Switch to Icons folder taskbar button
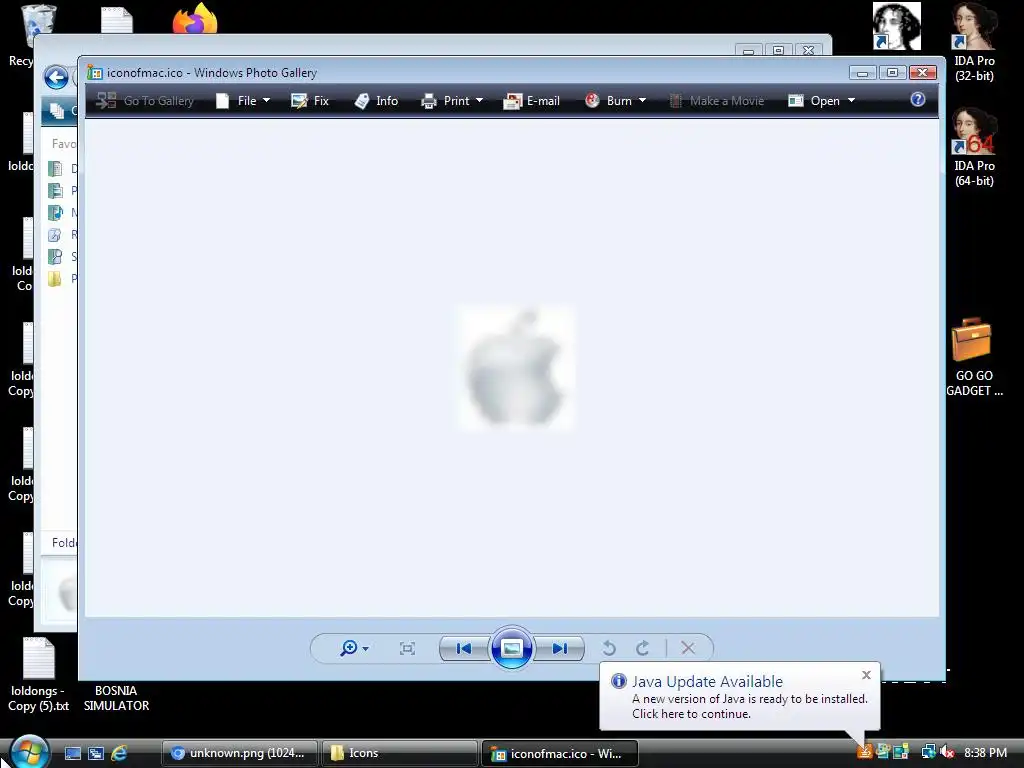Image resolution: width=1024 pixels, height=768 pixels. (x=400, y=753)
